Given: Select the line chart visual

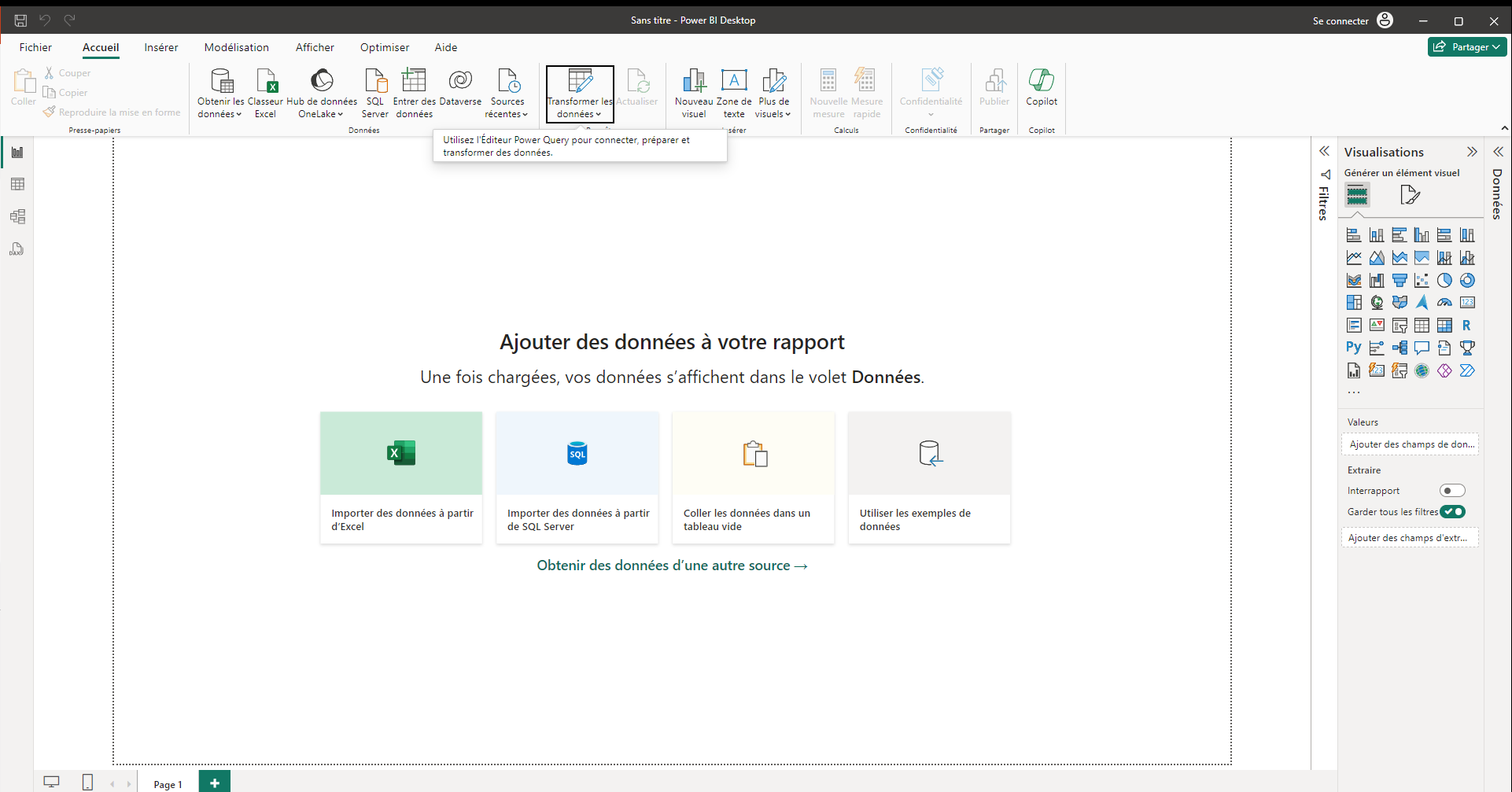Looking at the screenshot, I should (x=1354, y=258).
